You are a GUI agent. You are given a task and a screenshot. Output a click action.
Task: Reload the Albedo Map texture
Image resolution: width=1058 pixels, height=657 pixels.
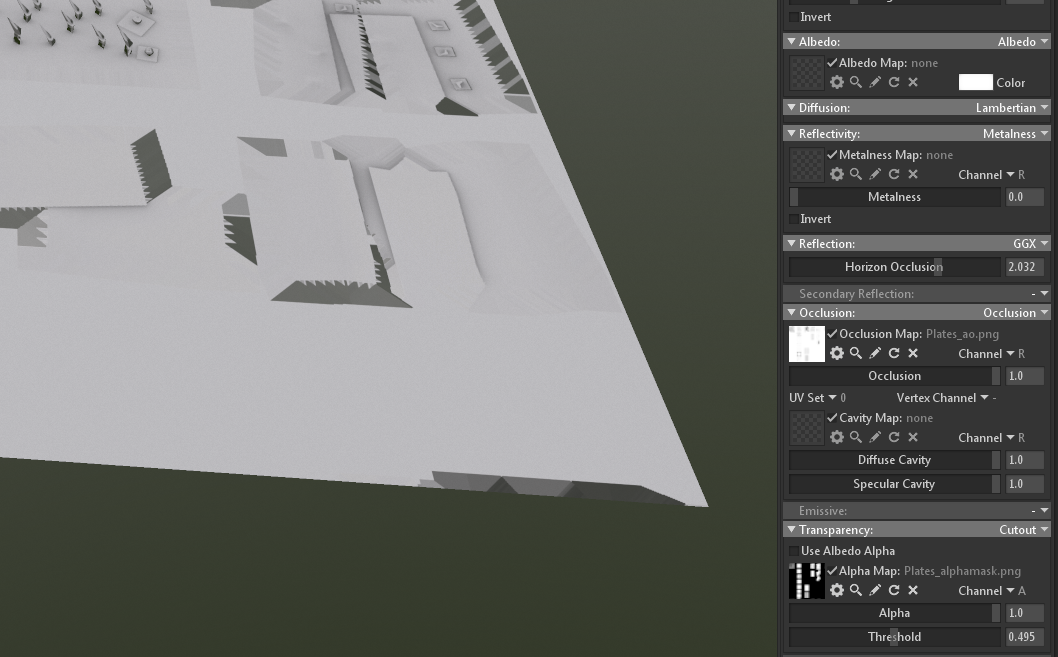894,82
